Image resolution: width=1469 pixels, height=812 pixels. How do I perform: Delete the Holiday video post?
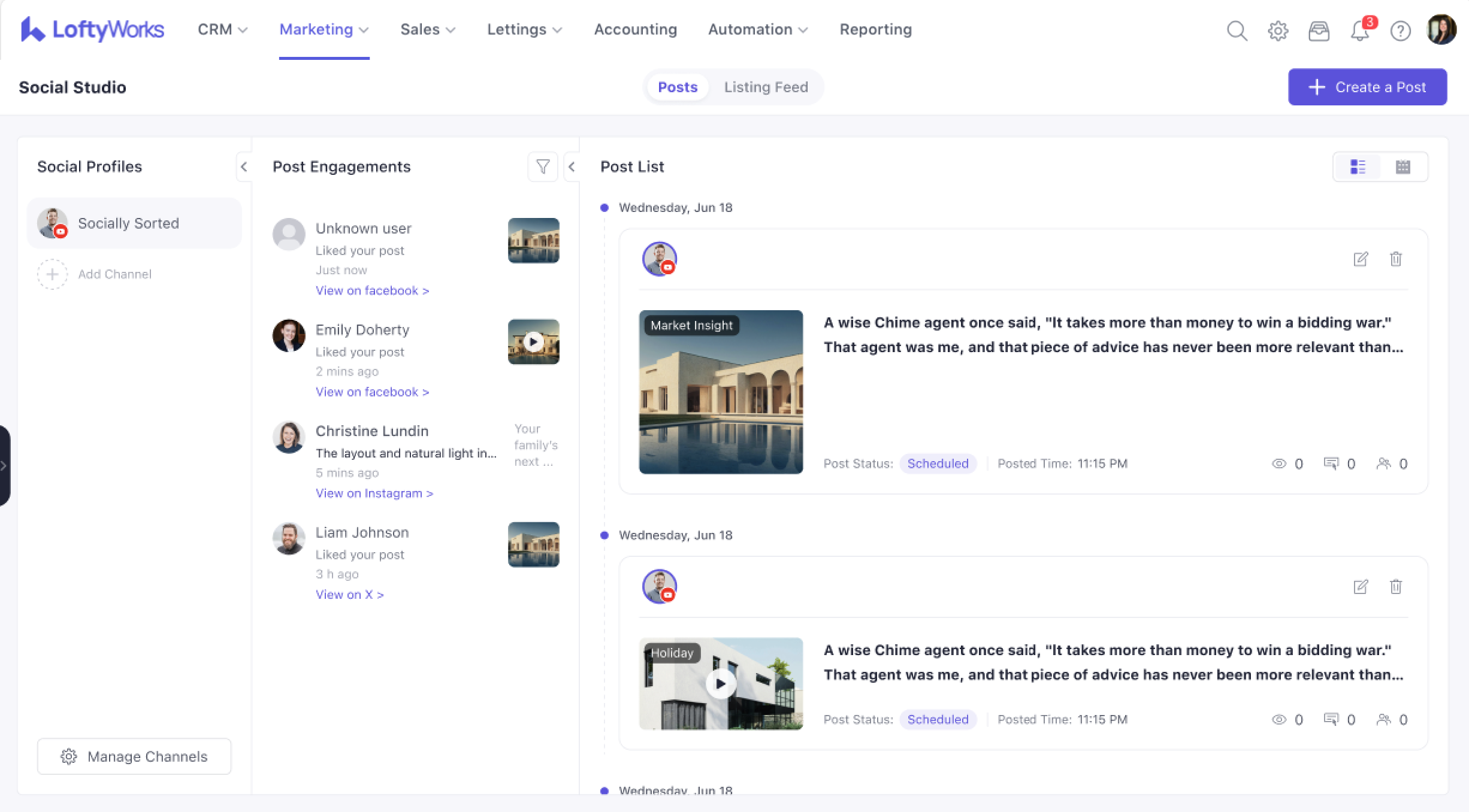click(1396, 586)
